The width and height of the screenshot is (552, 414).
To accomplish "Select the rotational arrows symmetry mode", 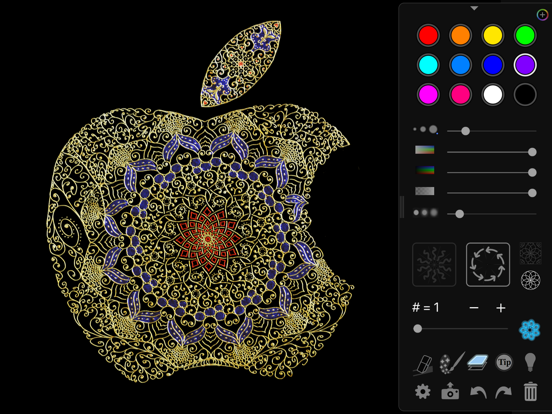I will tap(488, 264).
